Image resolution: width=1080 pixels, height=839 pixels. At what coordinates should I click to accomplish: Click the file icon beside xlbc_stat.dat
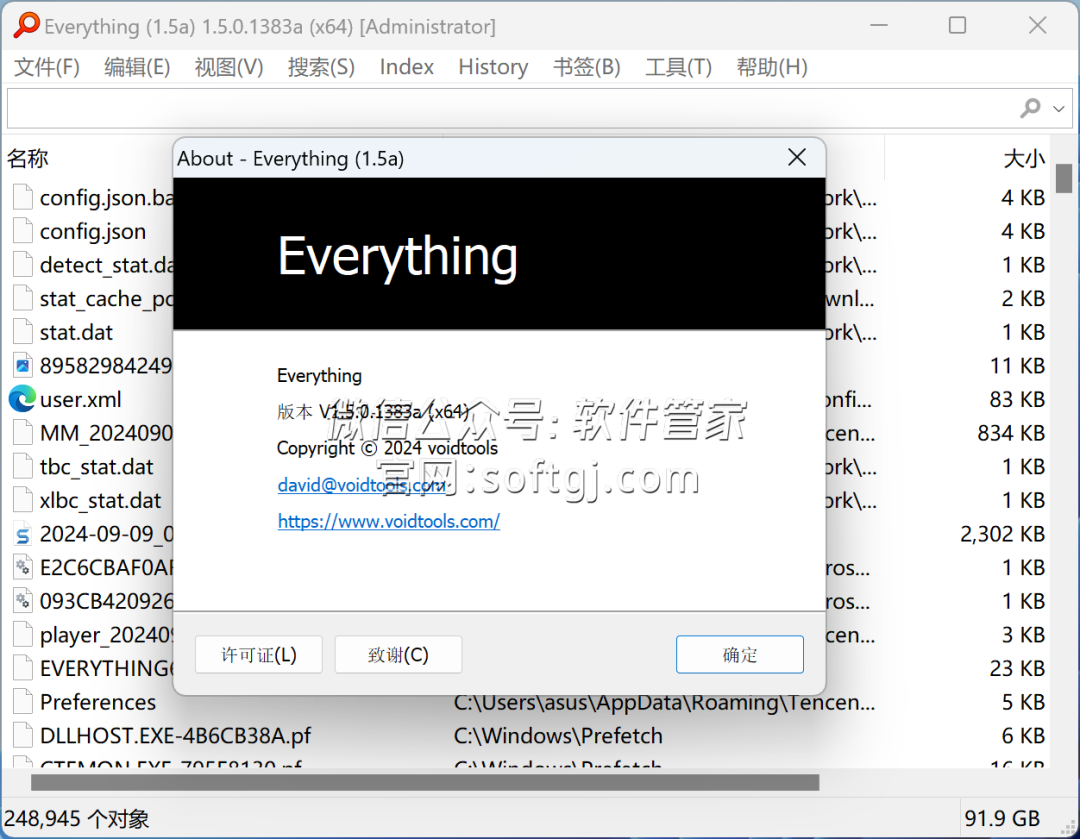[x=23, y=501]
